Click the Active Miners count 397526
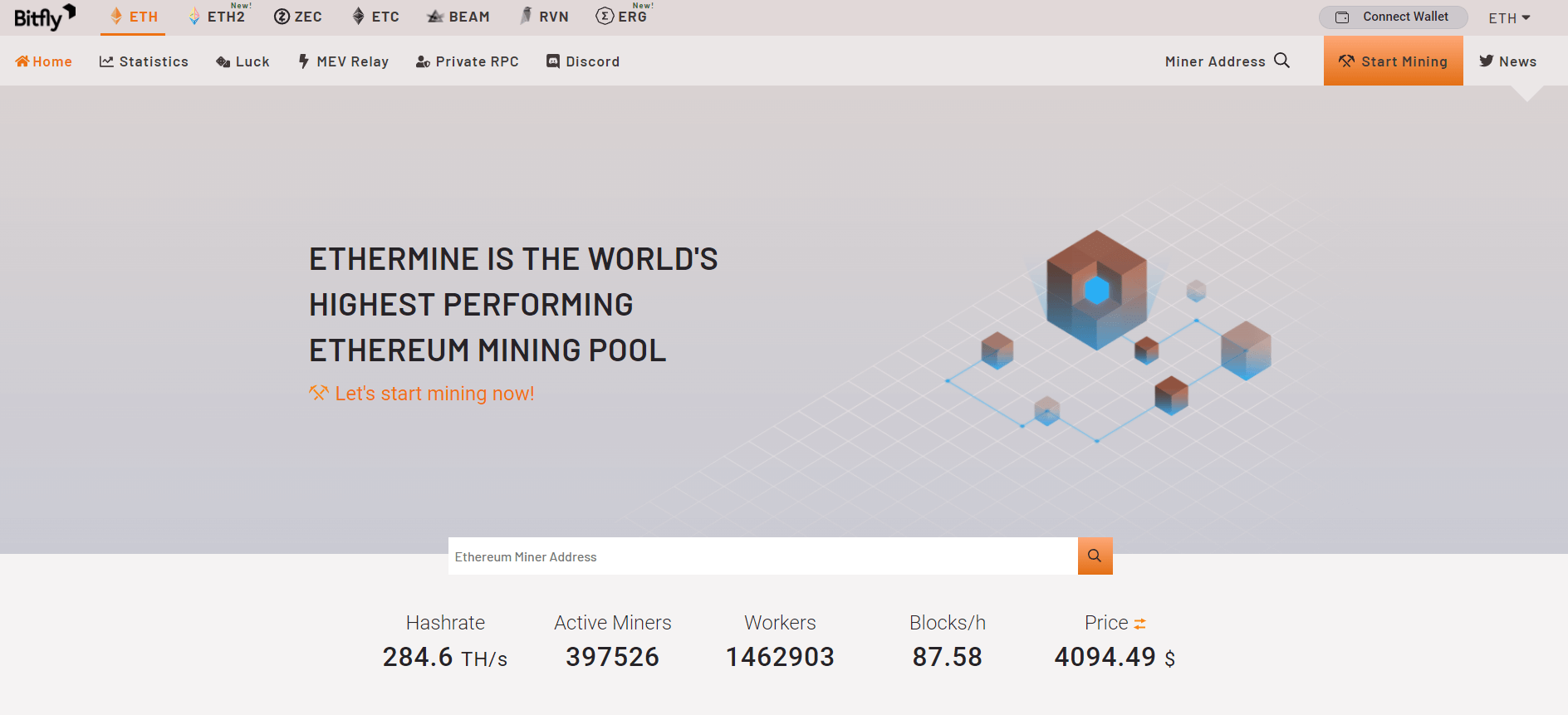Viewport: 1568px width, 715px height. (x=613, y=658)
